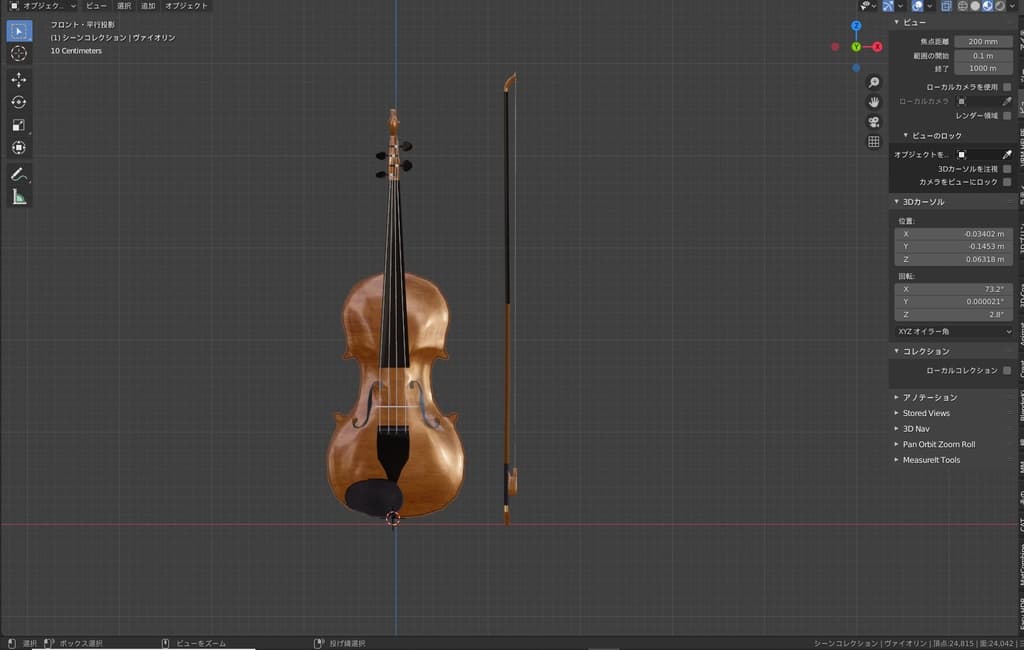
Task: Open the XYZ オイラー角 rotation dropdown
Action: point(953,331)
